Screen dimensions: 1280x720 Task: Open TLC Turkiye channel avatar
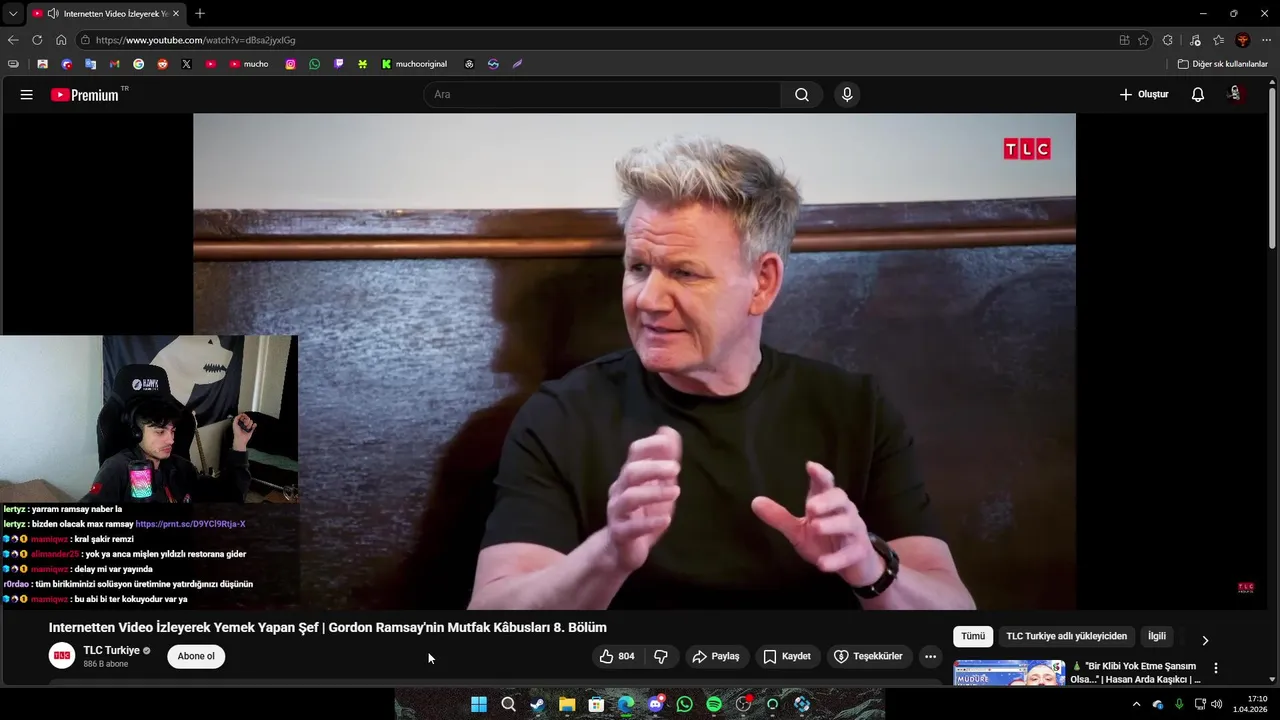(x=62, y=656)
